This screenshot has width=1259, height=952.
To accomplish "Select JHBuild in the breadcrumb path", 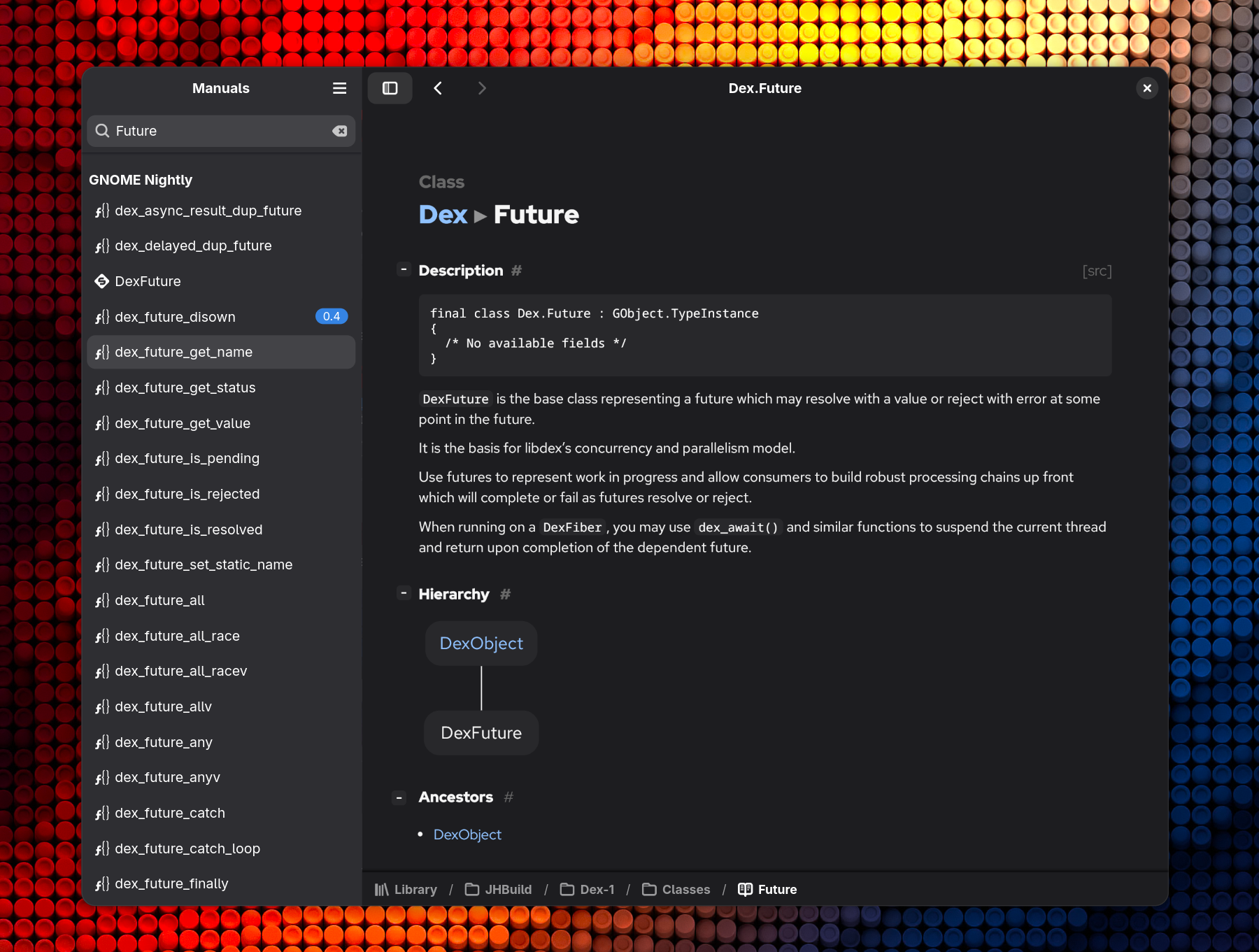I will click(x=506, y=889).
